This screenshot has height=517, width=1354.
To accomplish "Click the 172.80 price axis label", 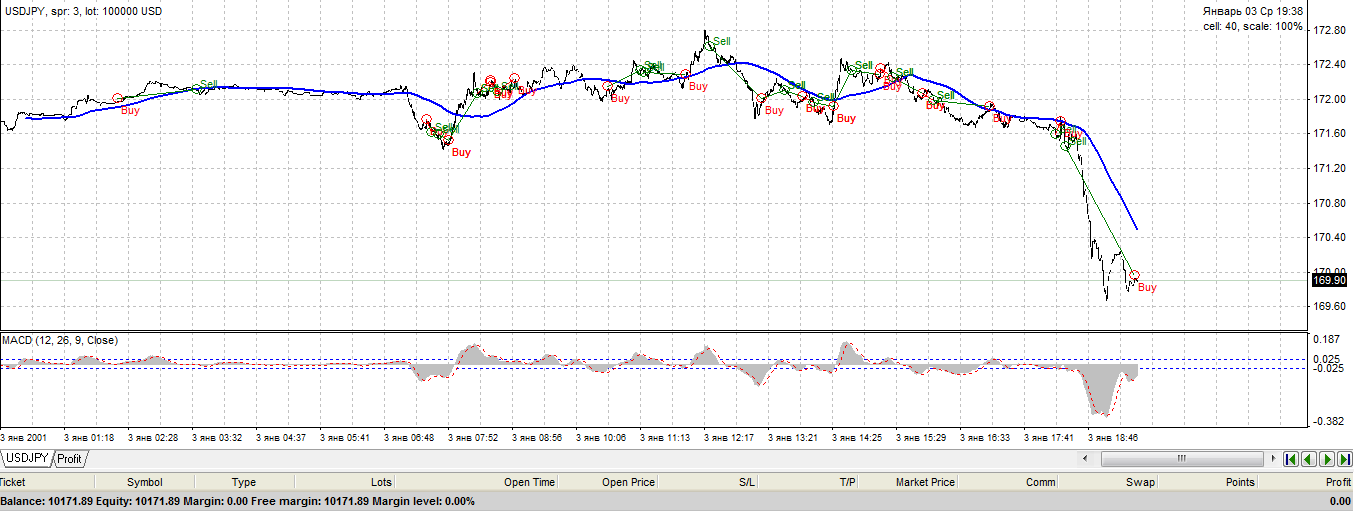I will (1328, 30).
